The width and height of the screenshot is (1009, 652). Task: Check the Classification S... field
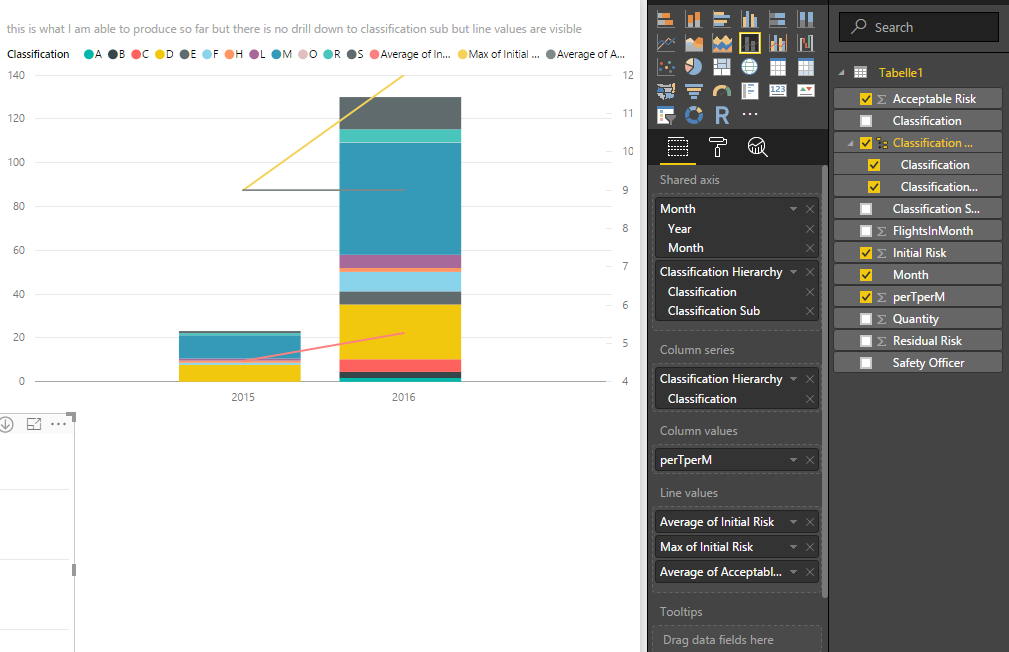[866, 209]
